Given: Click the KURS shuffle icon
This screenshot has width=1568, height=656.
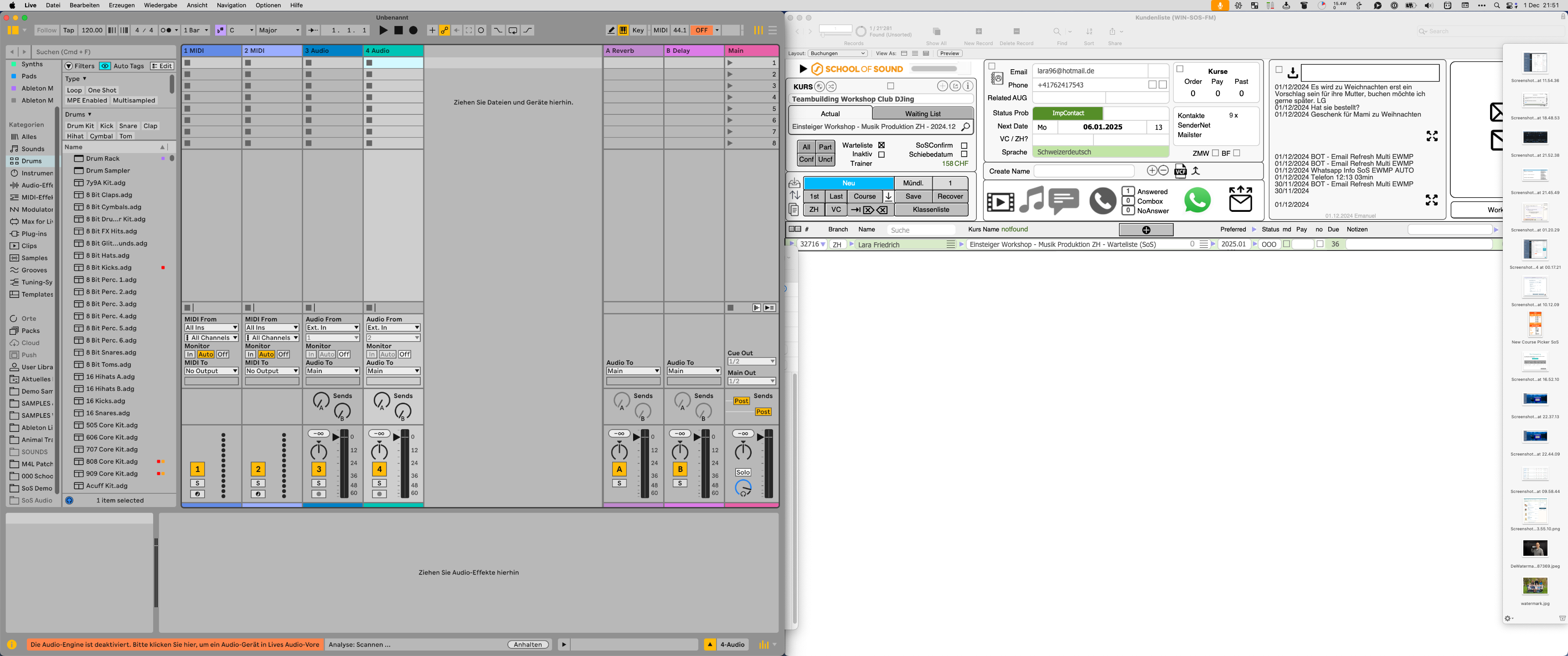Looking at the screenshot, I should [831, 87].
